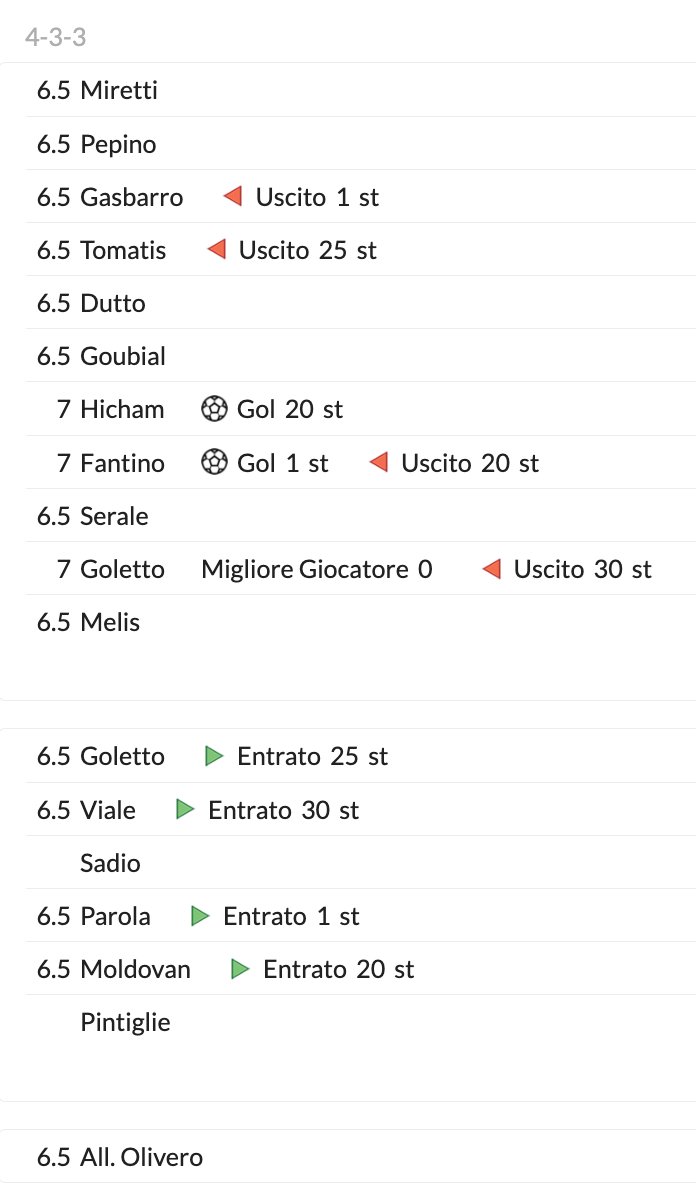Image resolution: width=696 pixels, height=1190 pixels.
Task: Click the Gol 20 st text for Hicham
Action: click(290, 409)
